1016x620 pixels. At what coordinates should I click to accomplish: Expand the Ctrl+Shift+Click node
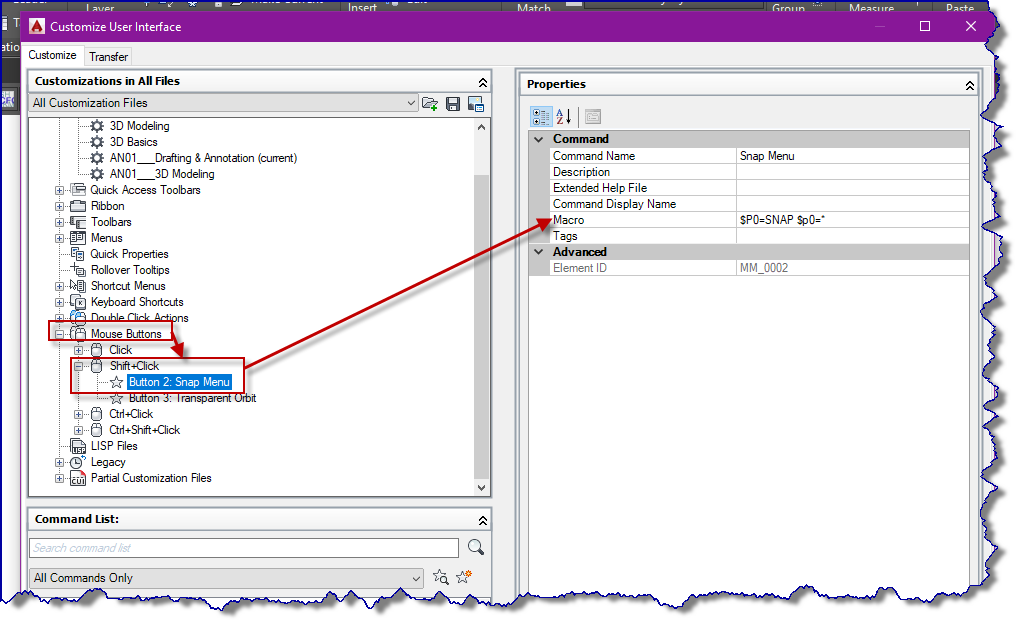78,430
